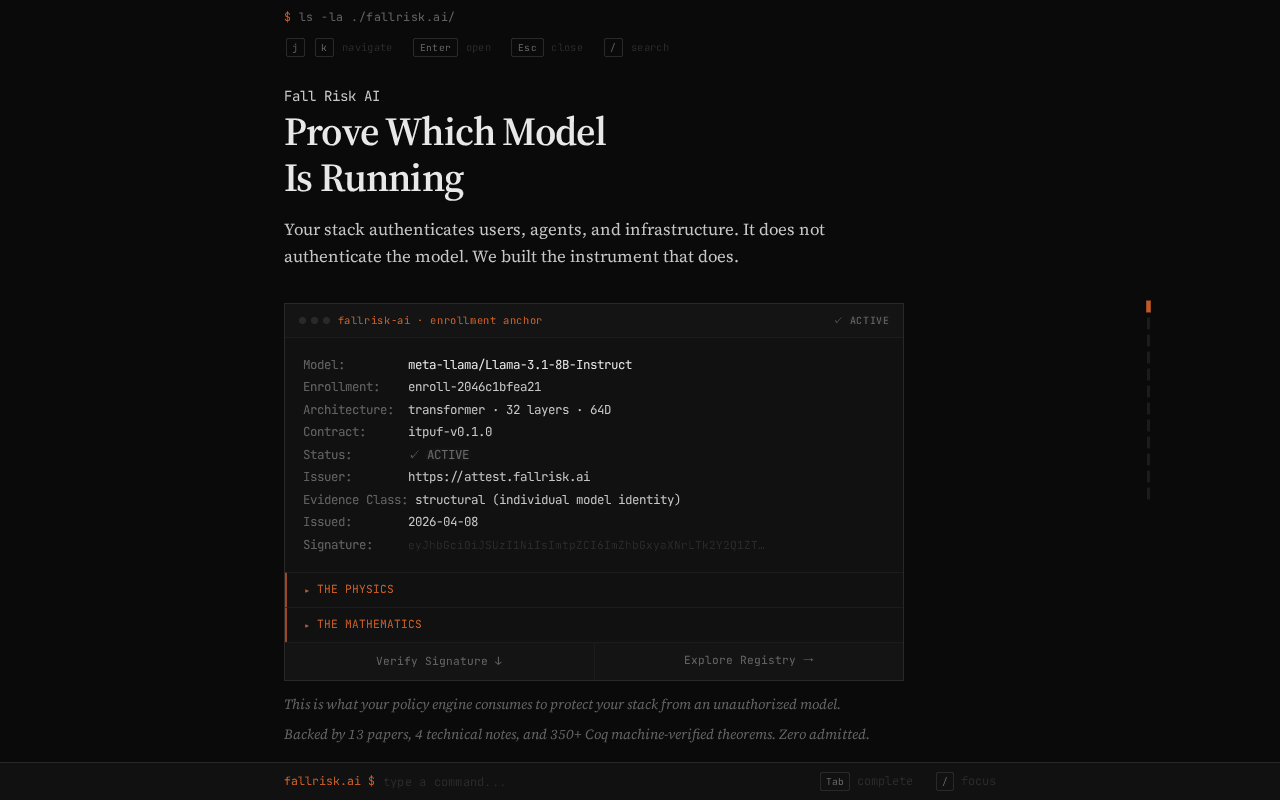
Task: Expand THE PHYSICS section
Action: (x=594, y=590)
